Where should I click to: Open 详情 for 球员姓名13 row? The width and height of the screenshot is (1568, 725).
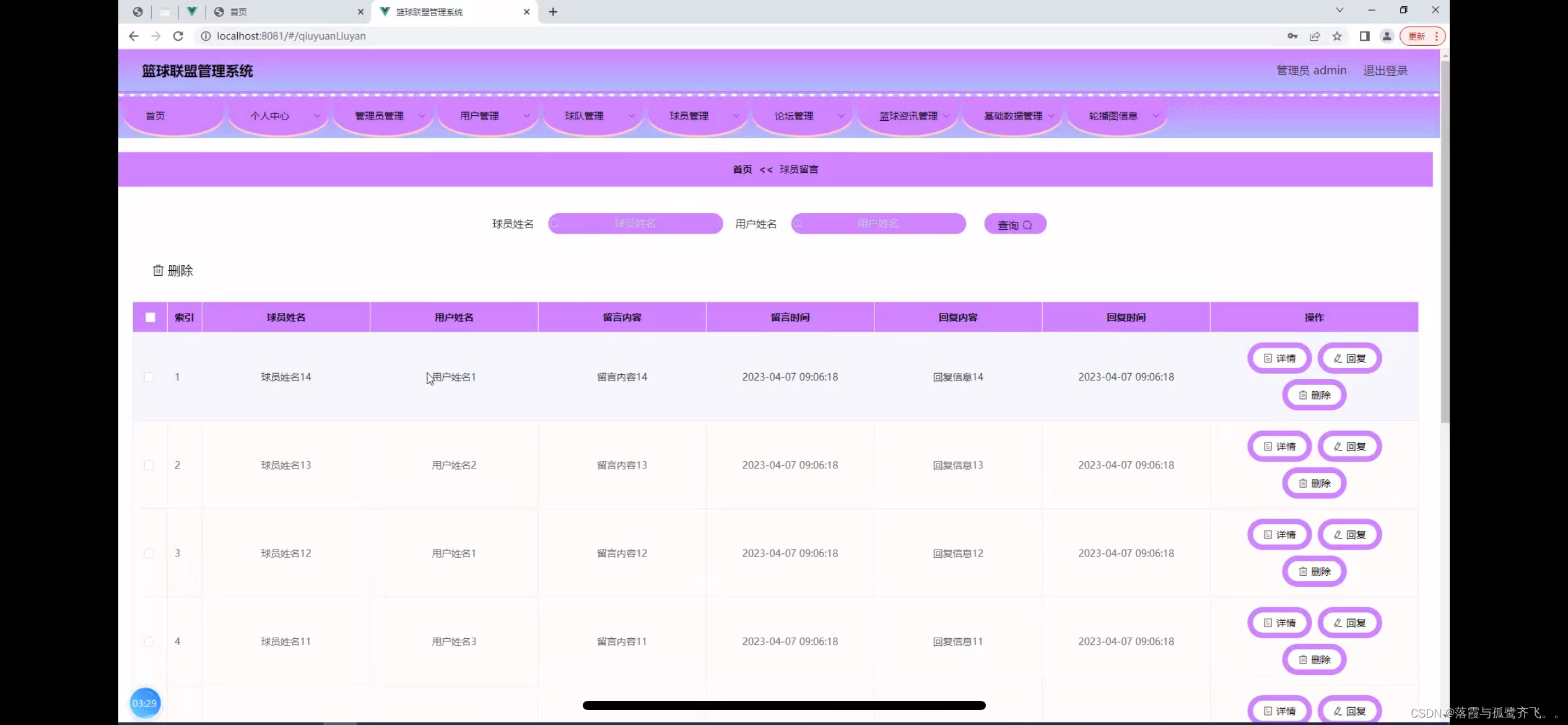click(x=1279, y=446)
